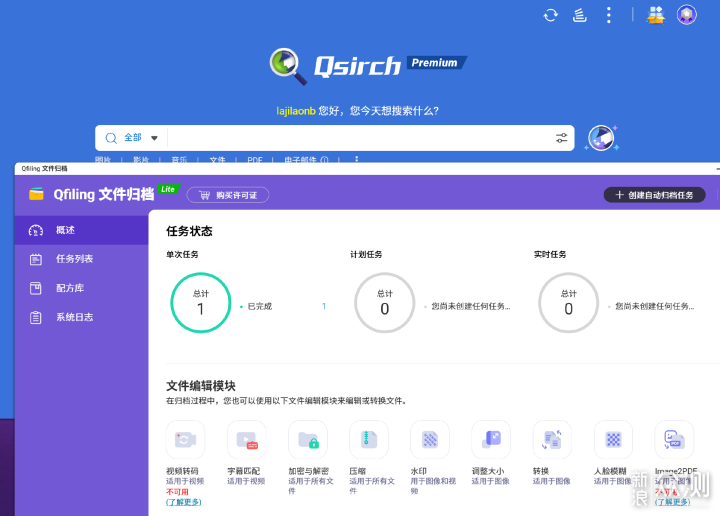Image resolution: width=720 pixels, height=516 pixels.
Task: Open 了解更多 link under 视频转码
Action: click(x=184, y=502)
